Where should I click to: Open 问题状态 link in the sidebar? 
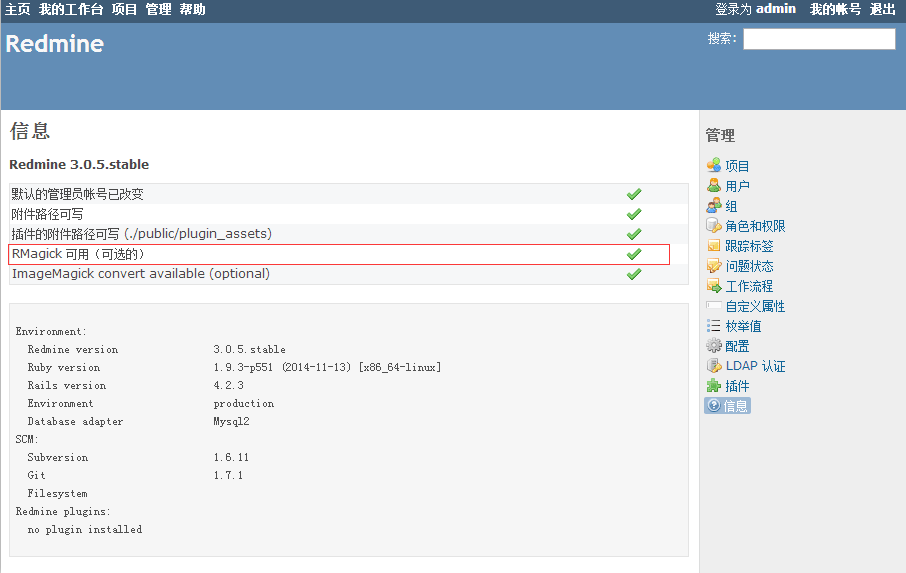pyautogui.click(x=749, y=266)
